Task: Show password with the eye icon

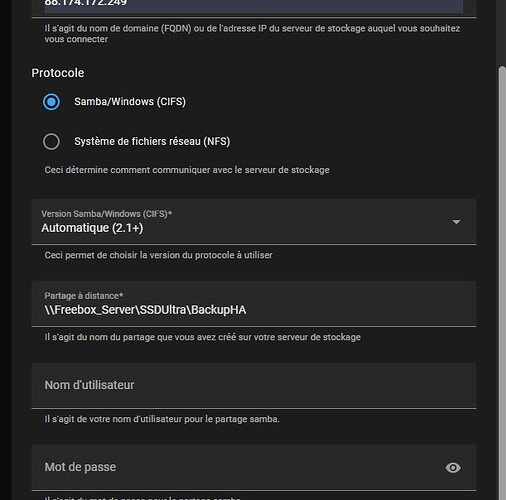Action: coord(453,468)
